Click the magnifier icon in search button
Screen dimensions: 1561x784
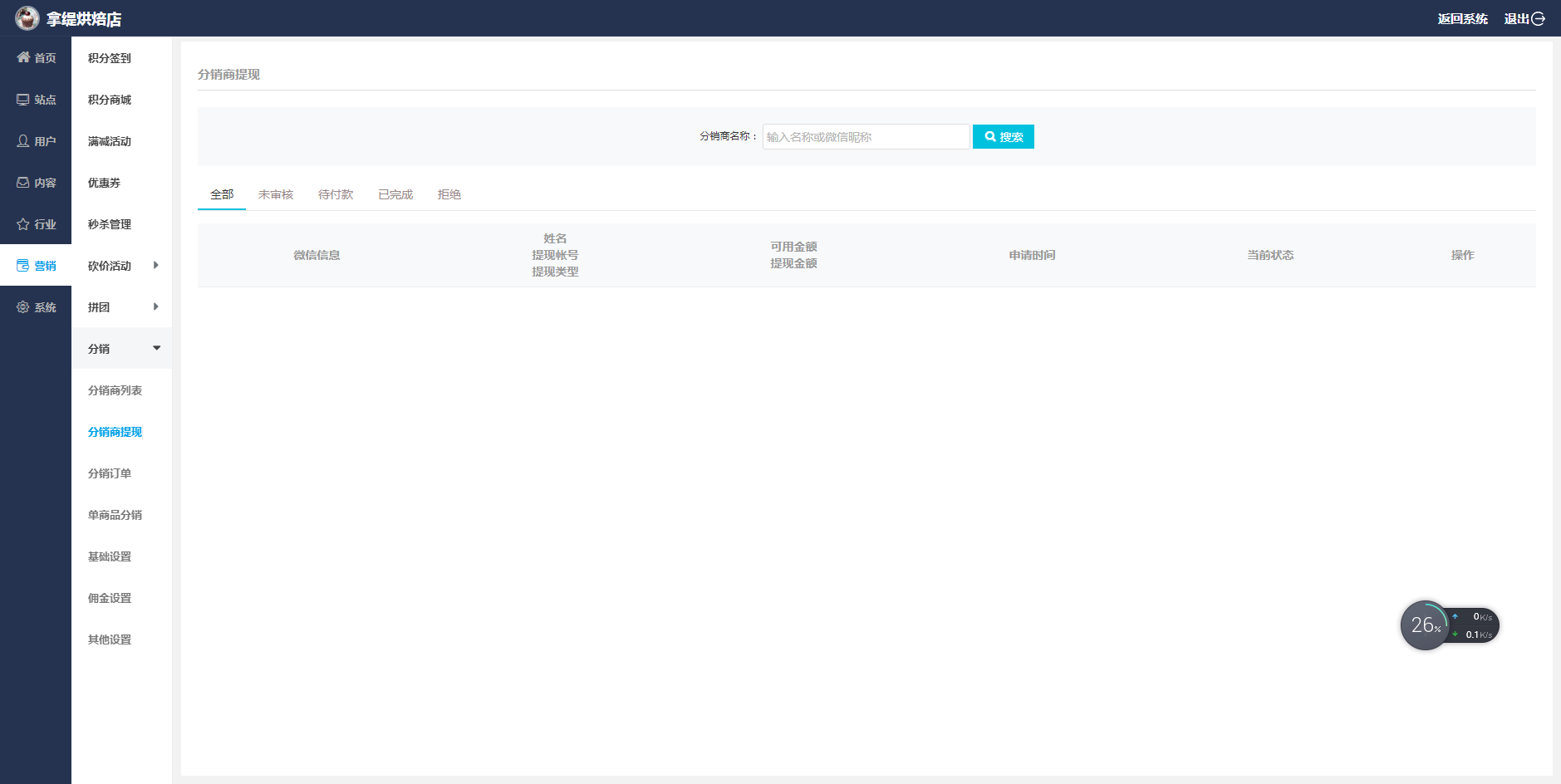(990, 137)
